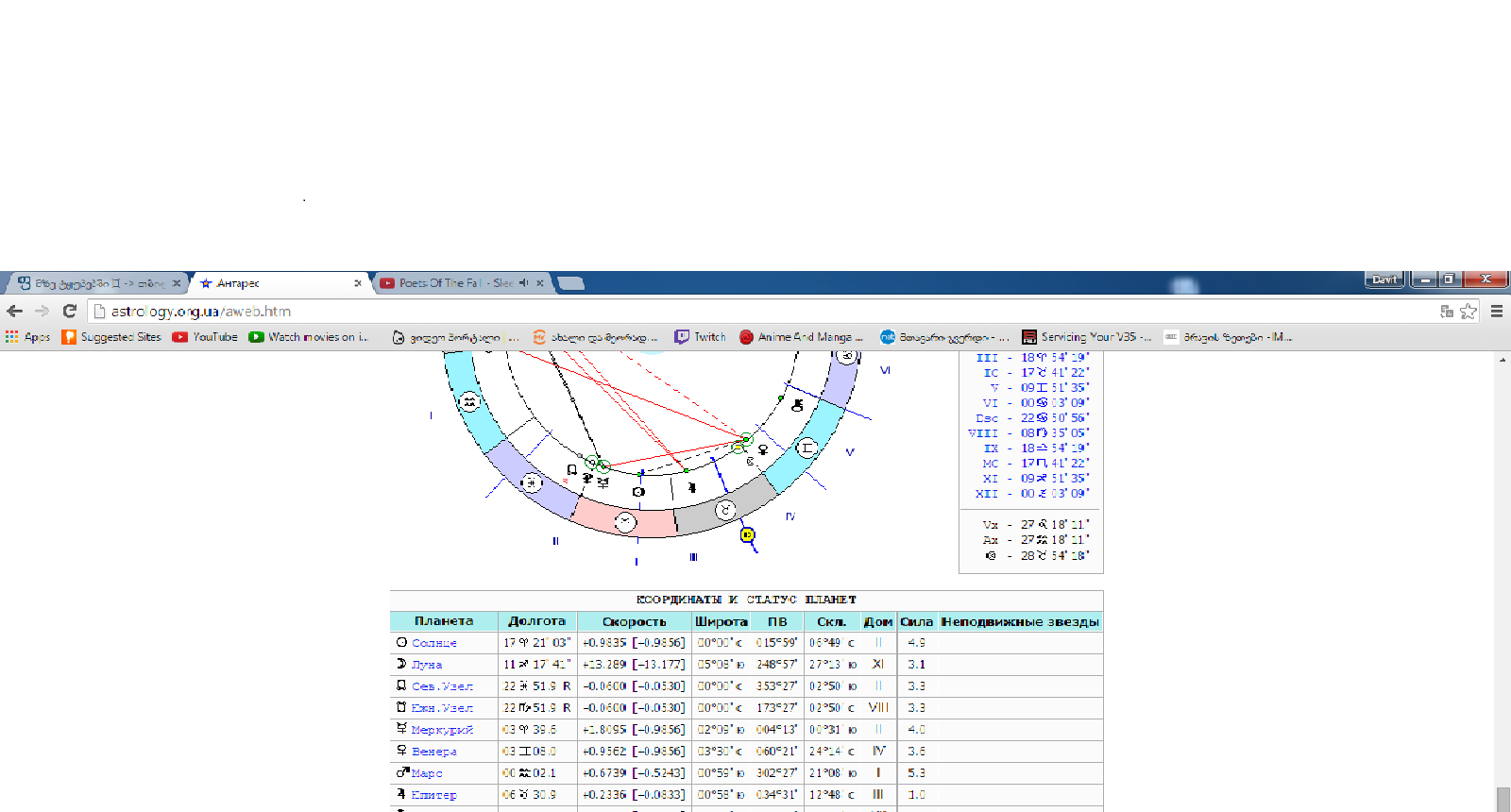Click the Меркурий link
This screenshot has height=812, width=1511.
(x=442, y=730)
